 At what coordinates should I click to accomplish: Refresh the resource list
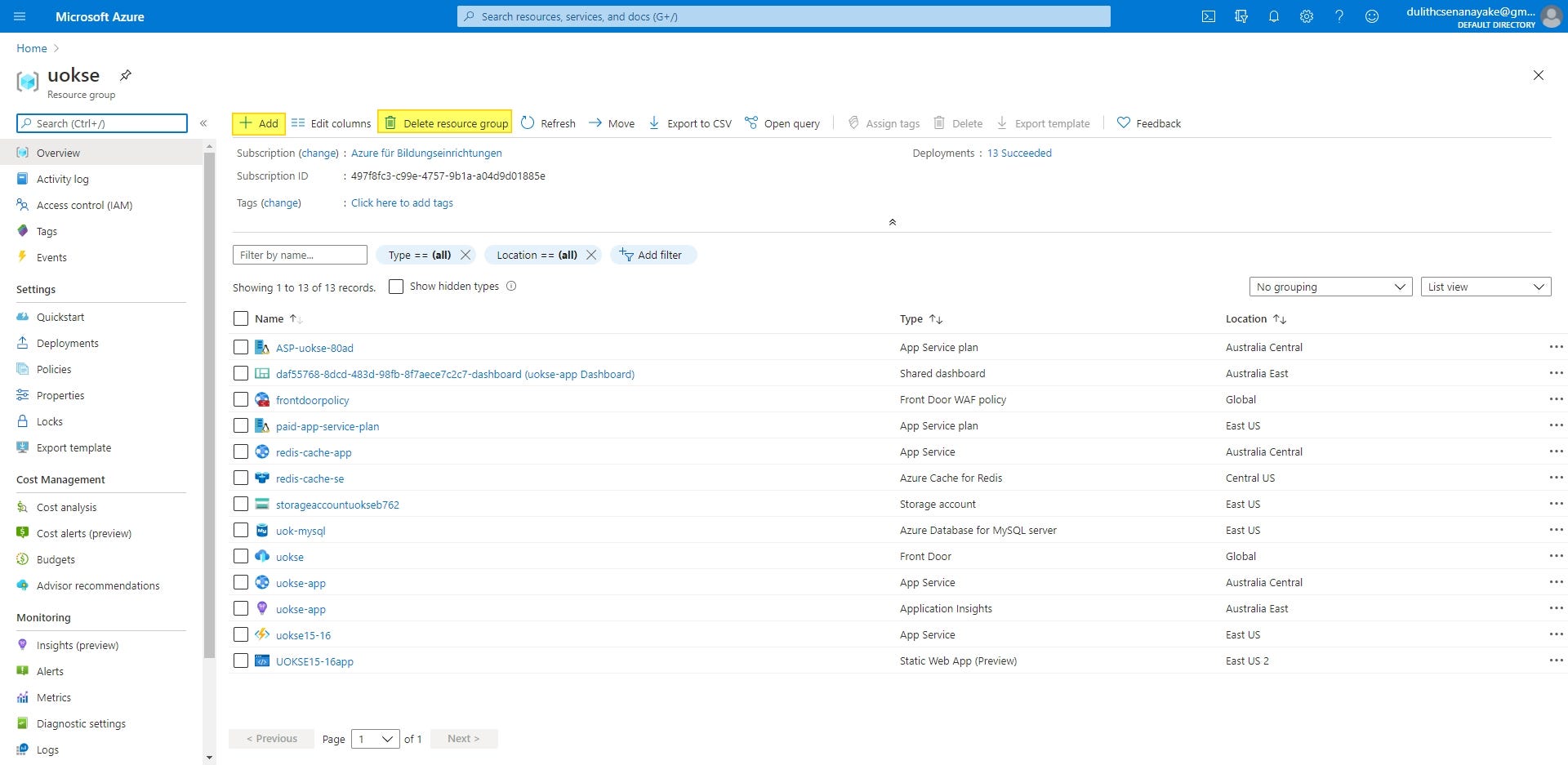(548, 123)
